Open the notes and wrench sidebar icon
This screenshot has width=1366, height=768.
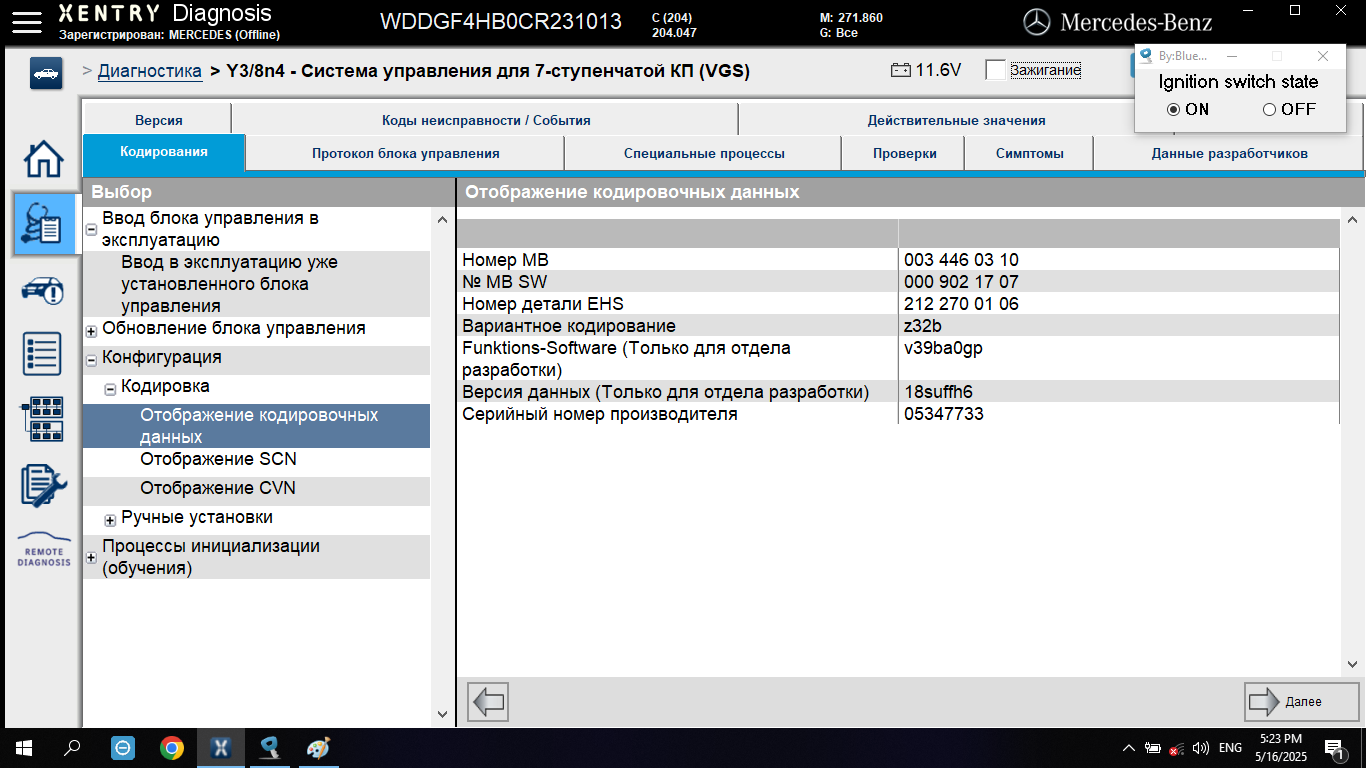pyautogui.click(x=43, y=486)
